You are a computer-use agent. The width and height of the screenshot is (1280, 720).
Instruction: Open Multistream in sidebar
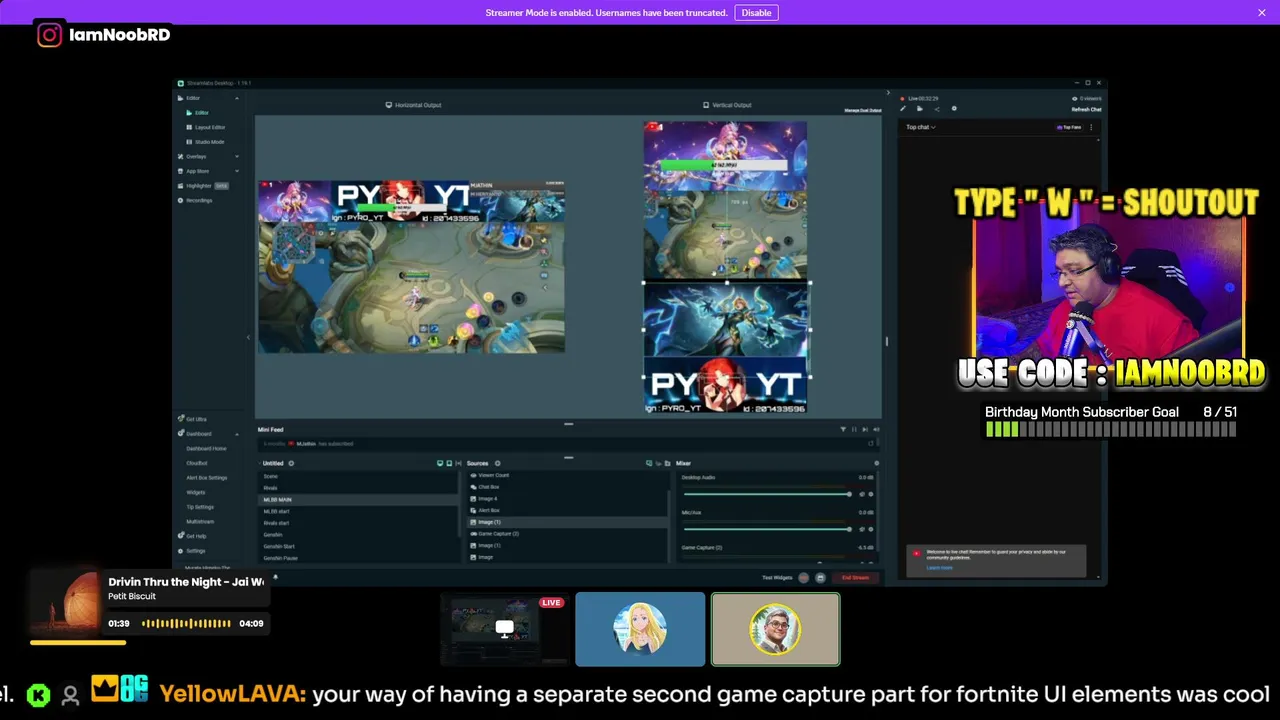(x=200, y=521)
